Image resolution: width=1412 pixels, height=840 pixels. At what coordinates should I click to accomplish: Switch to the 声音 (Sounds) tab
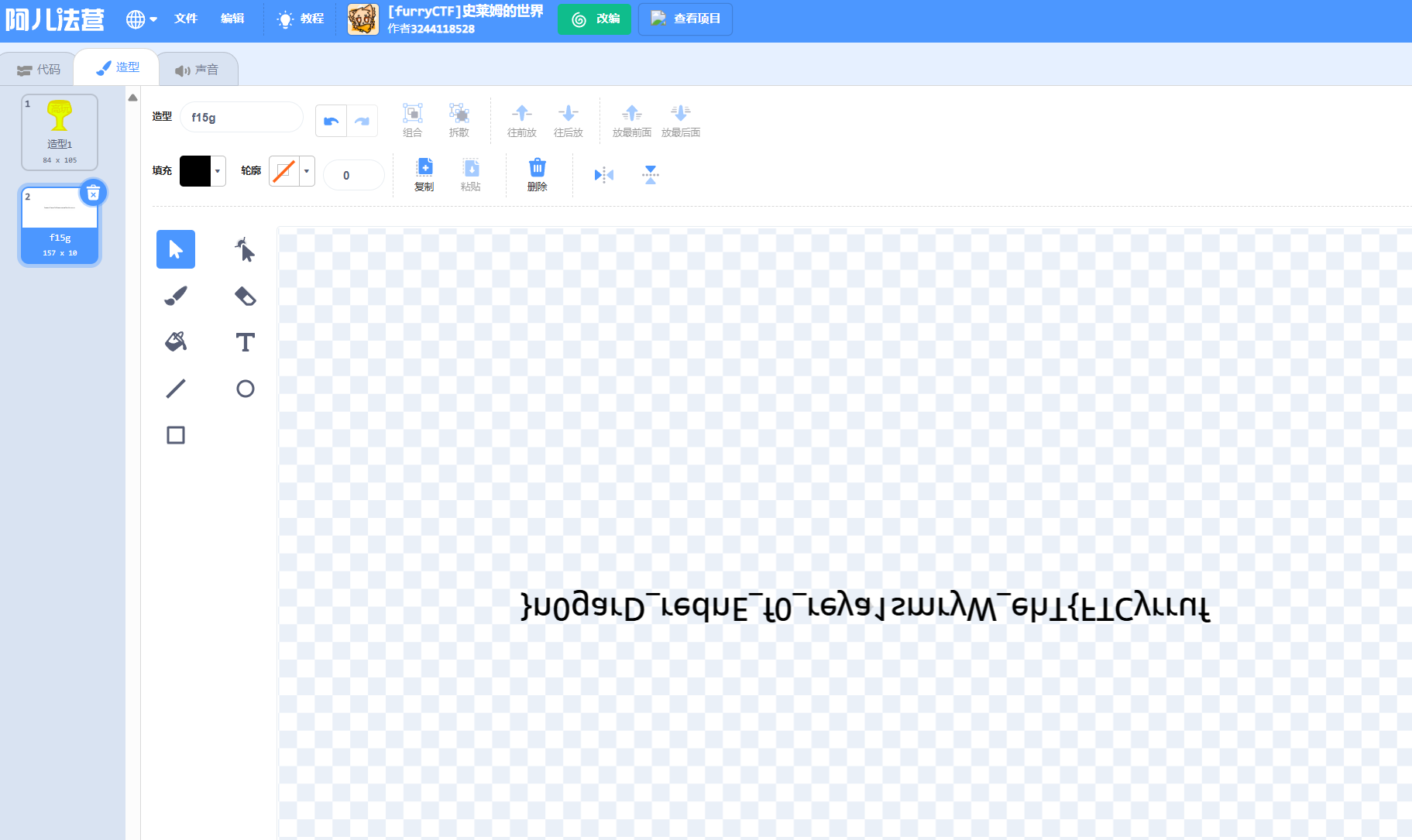[198, 70]
